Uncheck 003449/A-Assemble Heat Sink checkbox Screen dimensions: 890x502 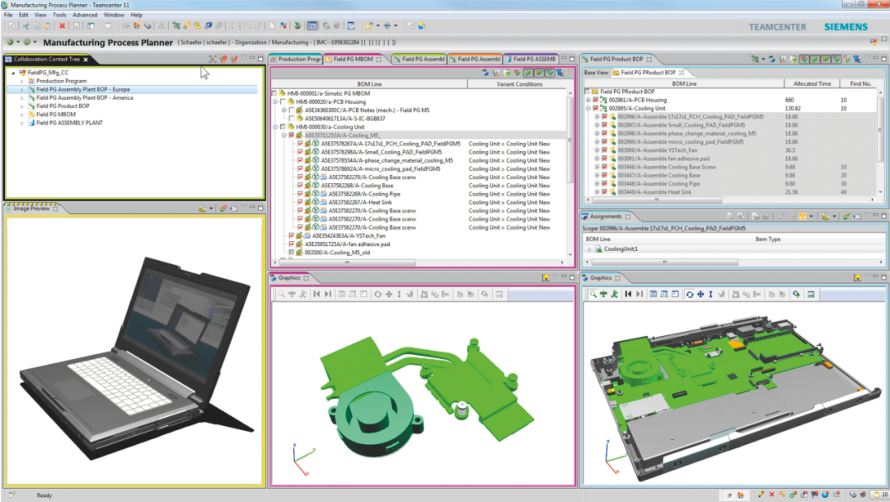[604, 192]
